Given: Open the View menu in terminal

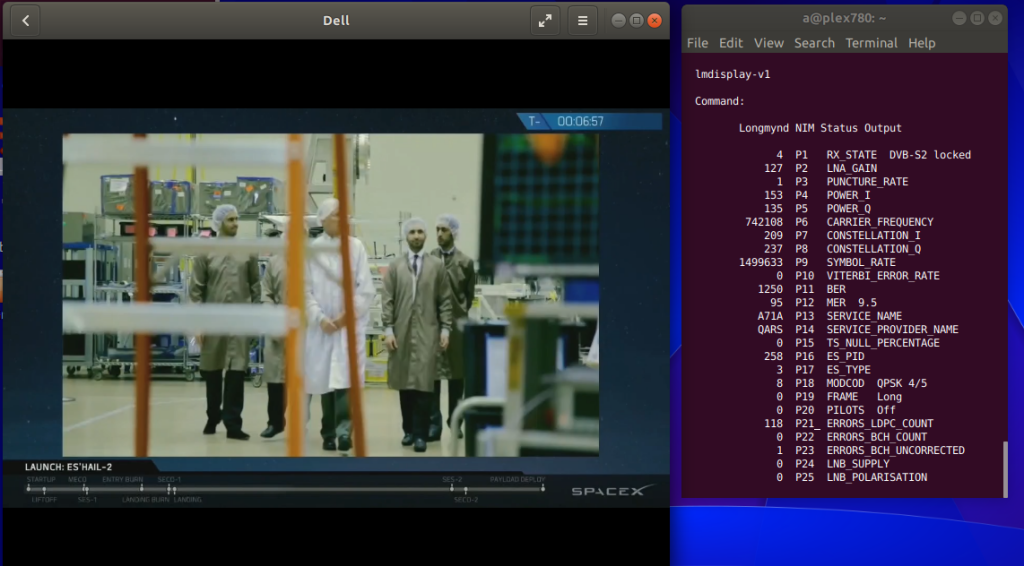Looking at the screenshot, I should pyautogui.click(x=768, y=43).
